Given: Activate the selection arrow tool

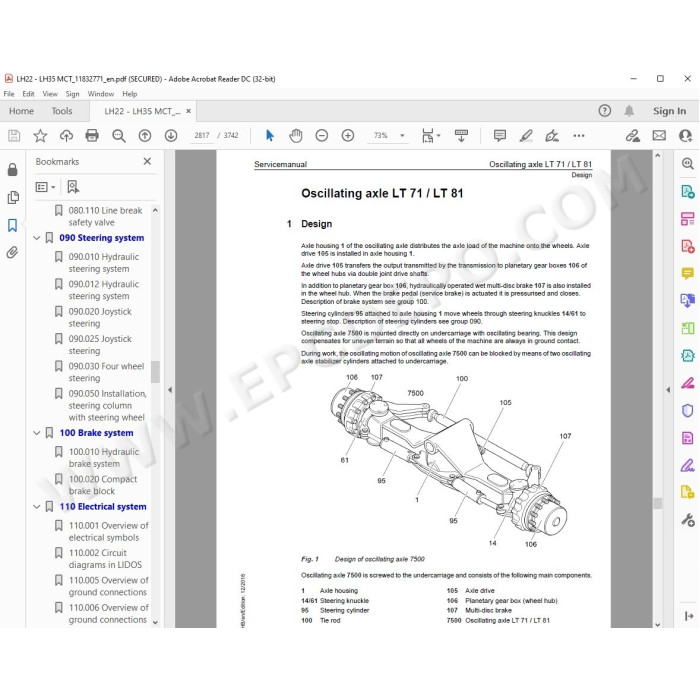Looking at the screenshot, I should point(270,135).
